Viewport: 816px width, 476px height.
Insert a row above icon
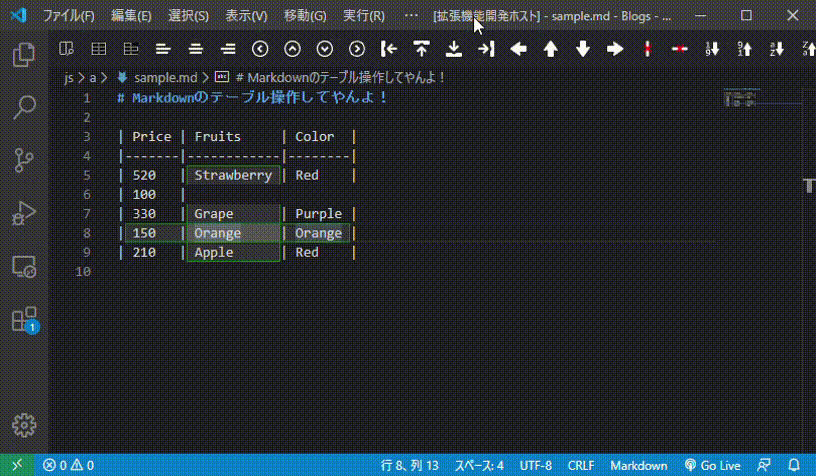[x=422, y=49]
